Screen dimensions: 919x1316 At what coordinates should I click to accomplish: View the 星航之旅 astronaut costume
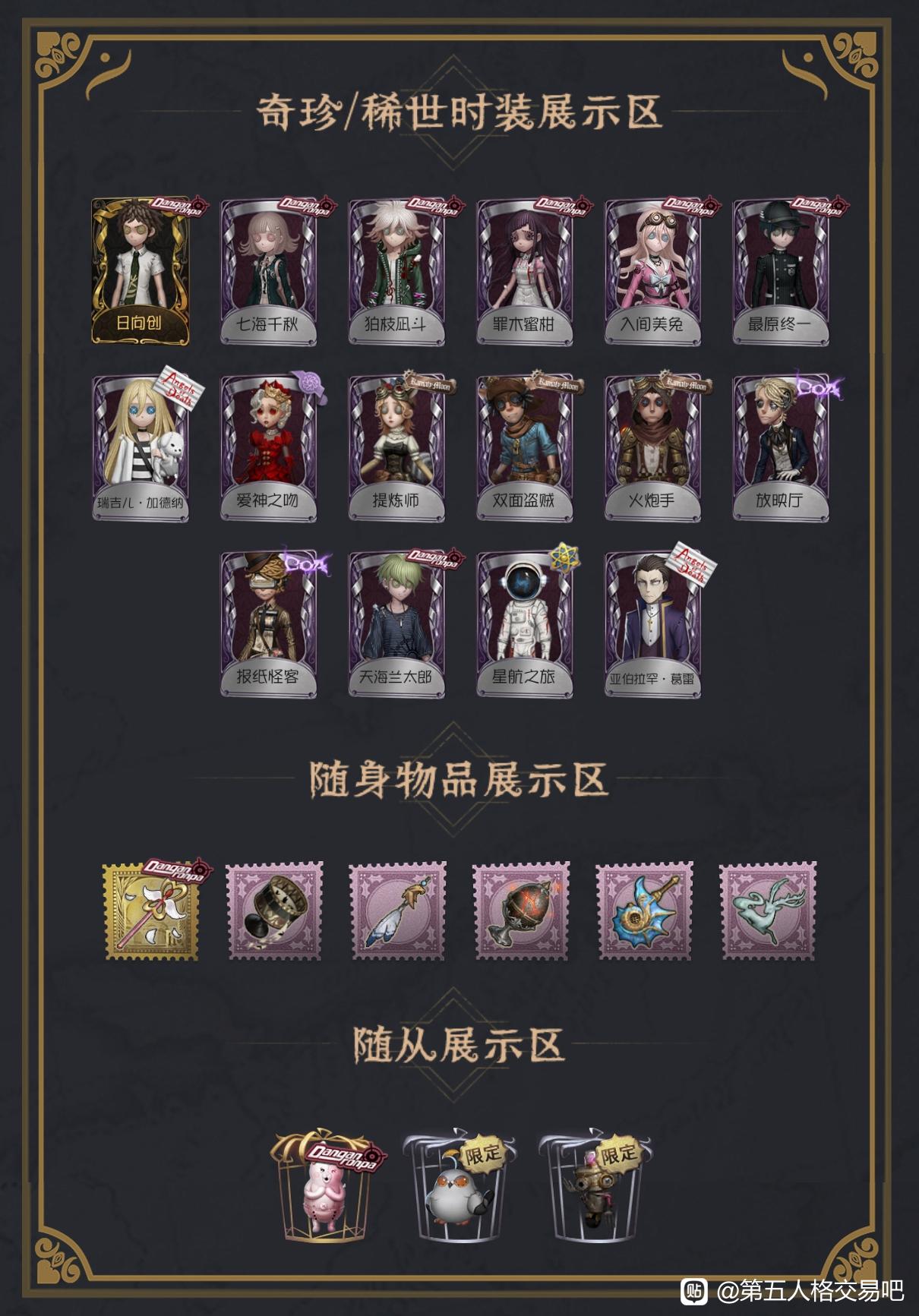pos(525,624)
